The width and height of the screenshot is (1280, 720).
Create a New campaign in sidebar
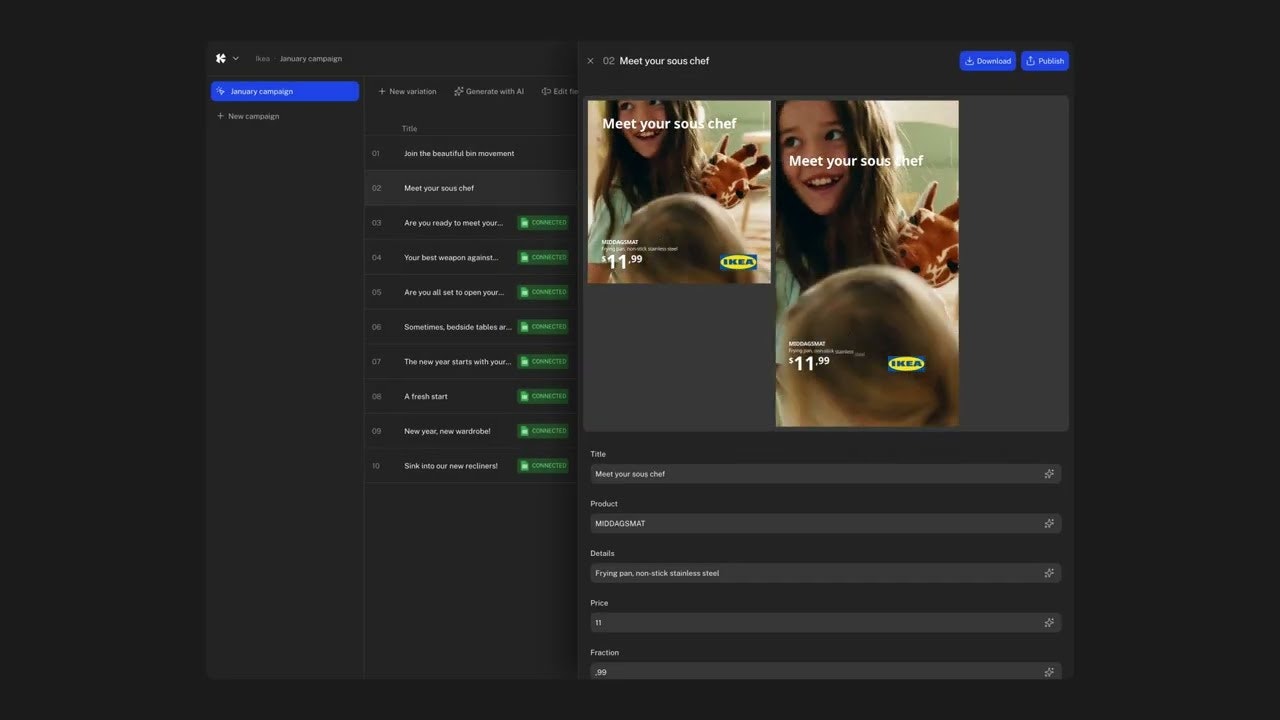pos(248,116)
